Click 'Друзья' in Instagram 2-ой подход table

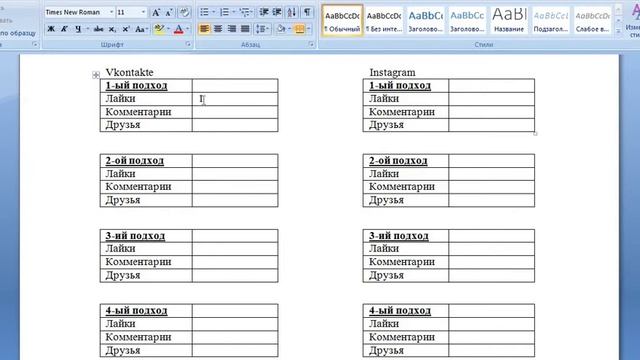click(x=387, y=200)
